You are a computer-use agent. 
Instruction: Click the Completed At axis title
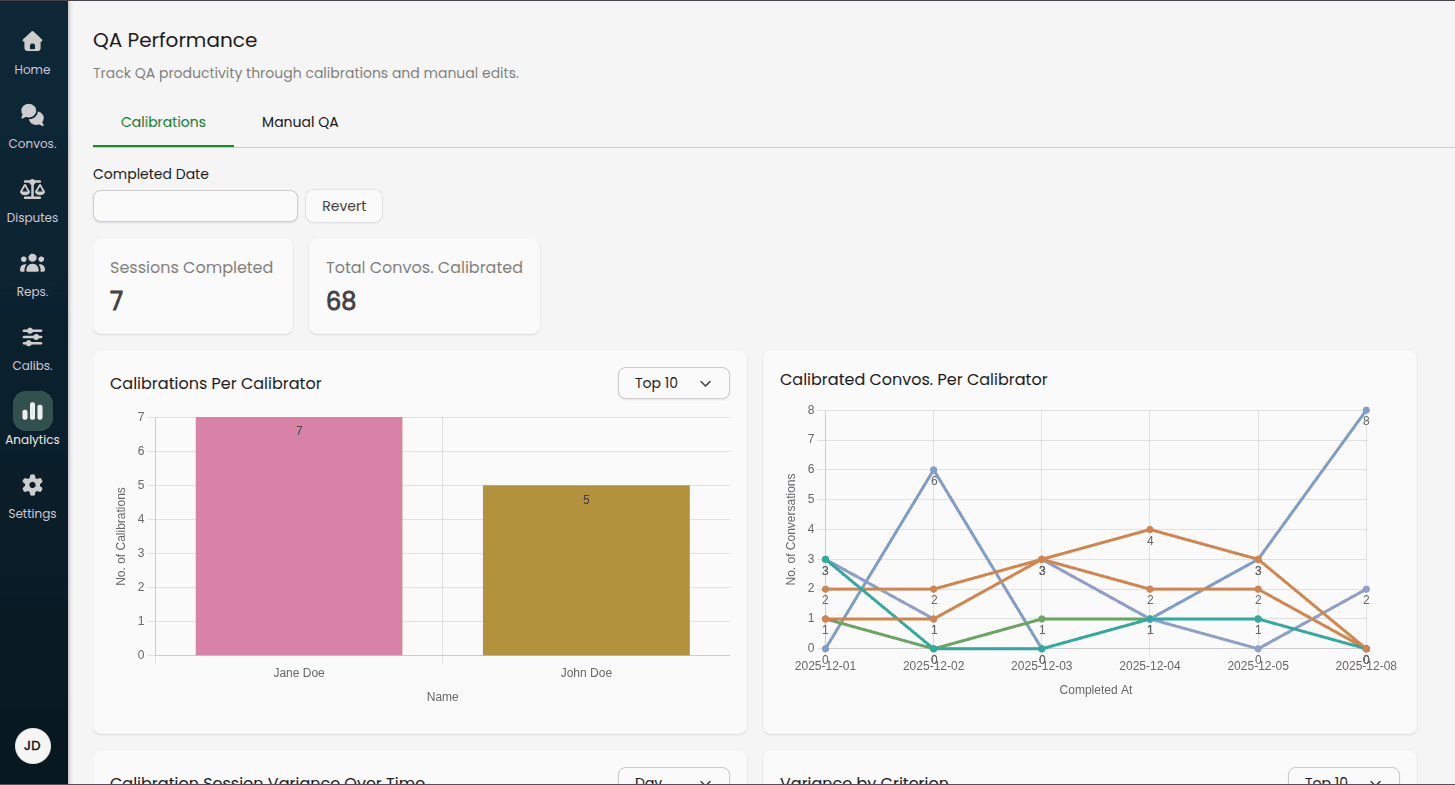point(1096,690)
